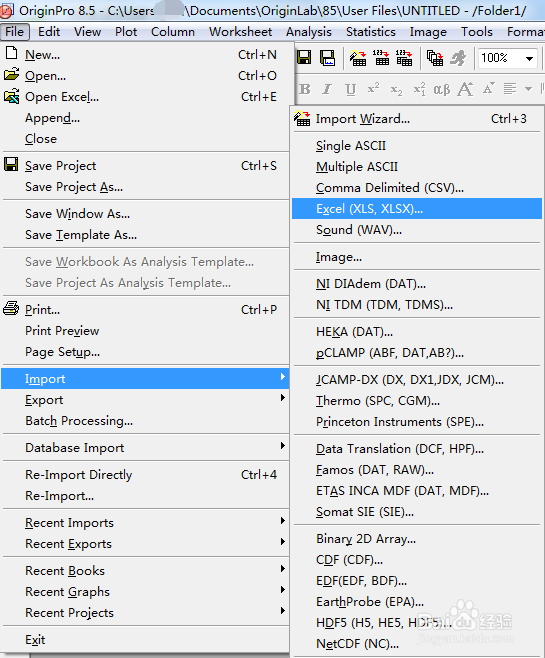
Task: Toggle Italic text formatting
Action: click(x=327, y=89)
